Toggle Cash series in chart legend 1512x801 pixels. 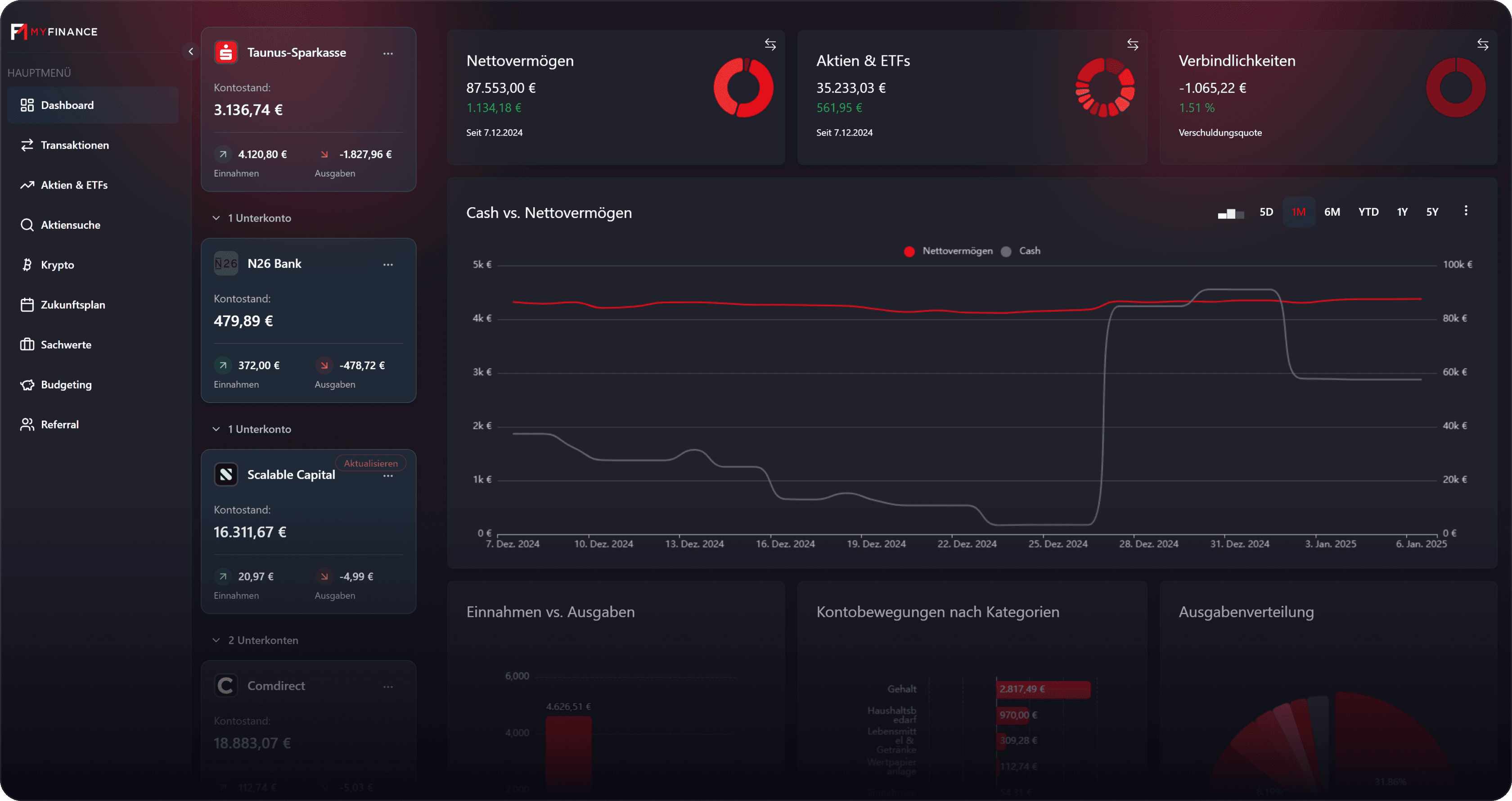pyautogui.click(x=1021, y=251)
